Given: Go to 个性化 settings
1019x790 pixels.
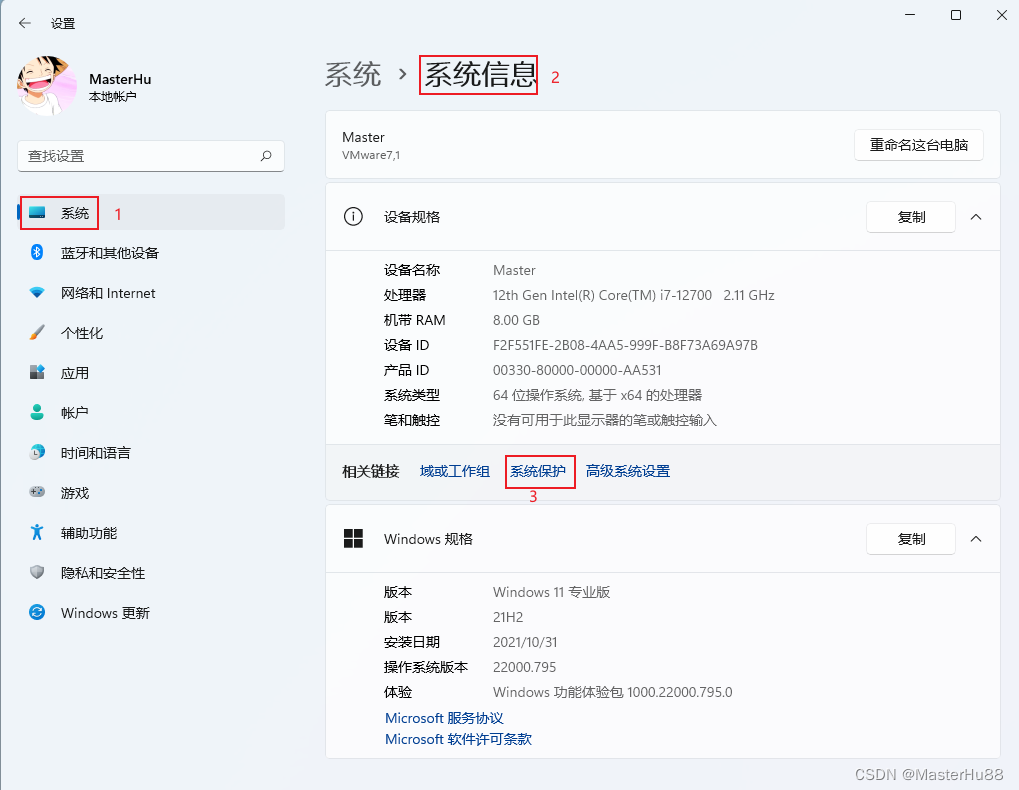Looking at the screenshot, I should tap(151, 333).
